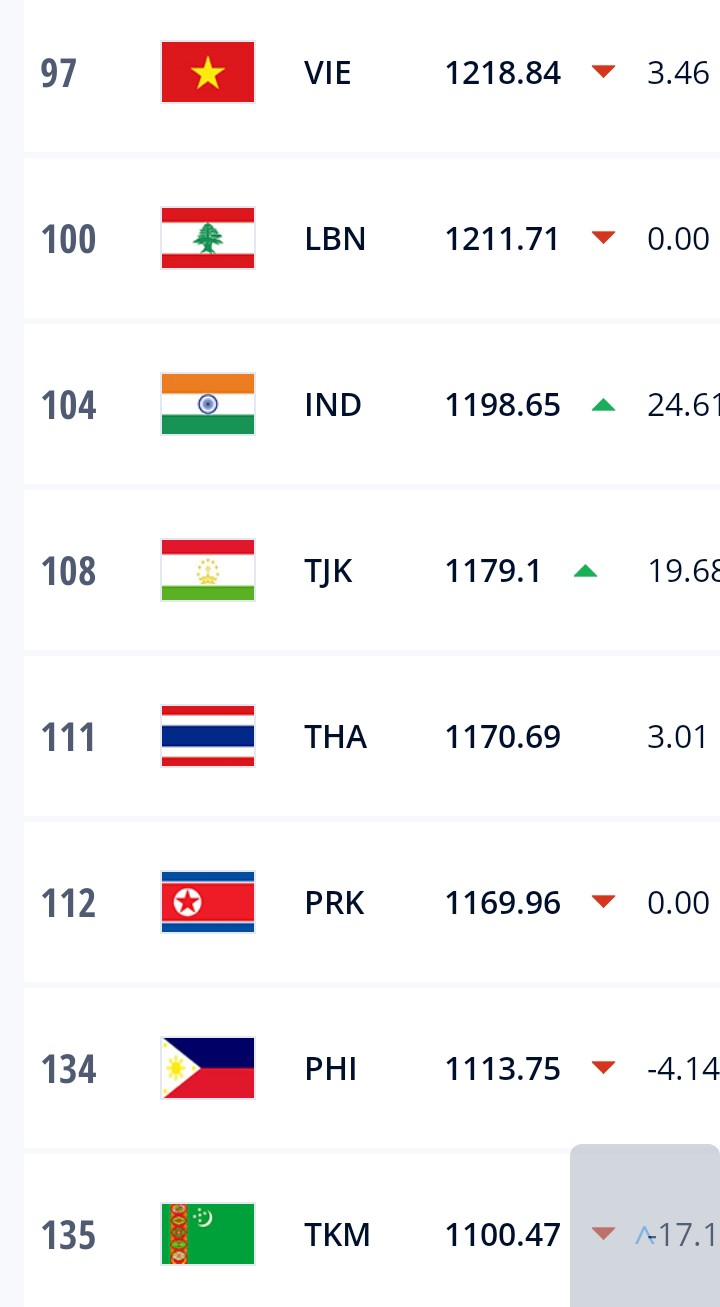Tap the Vietnam flag icon
The image size is (720, 1307).
[208, 72]
